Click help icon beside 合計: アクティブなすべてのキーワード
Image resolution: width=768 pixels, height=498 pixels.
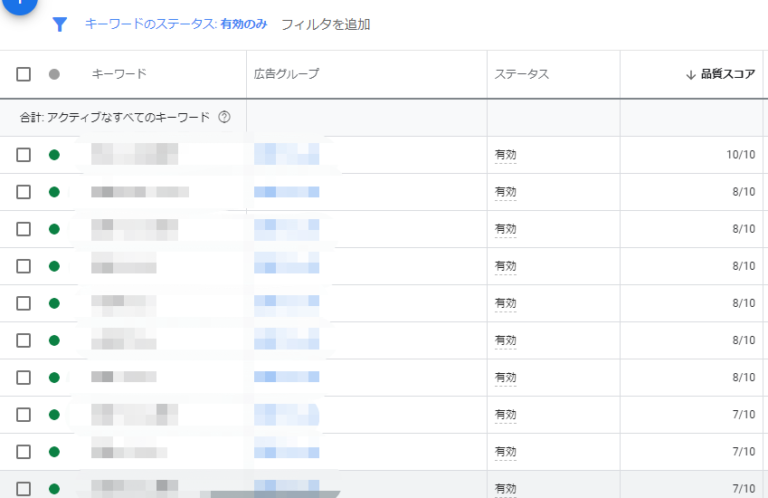pyautogui.click(x=224, y=117)
